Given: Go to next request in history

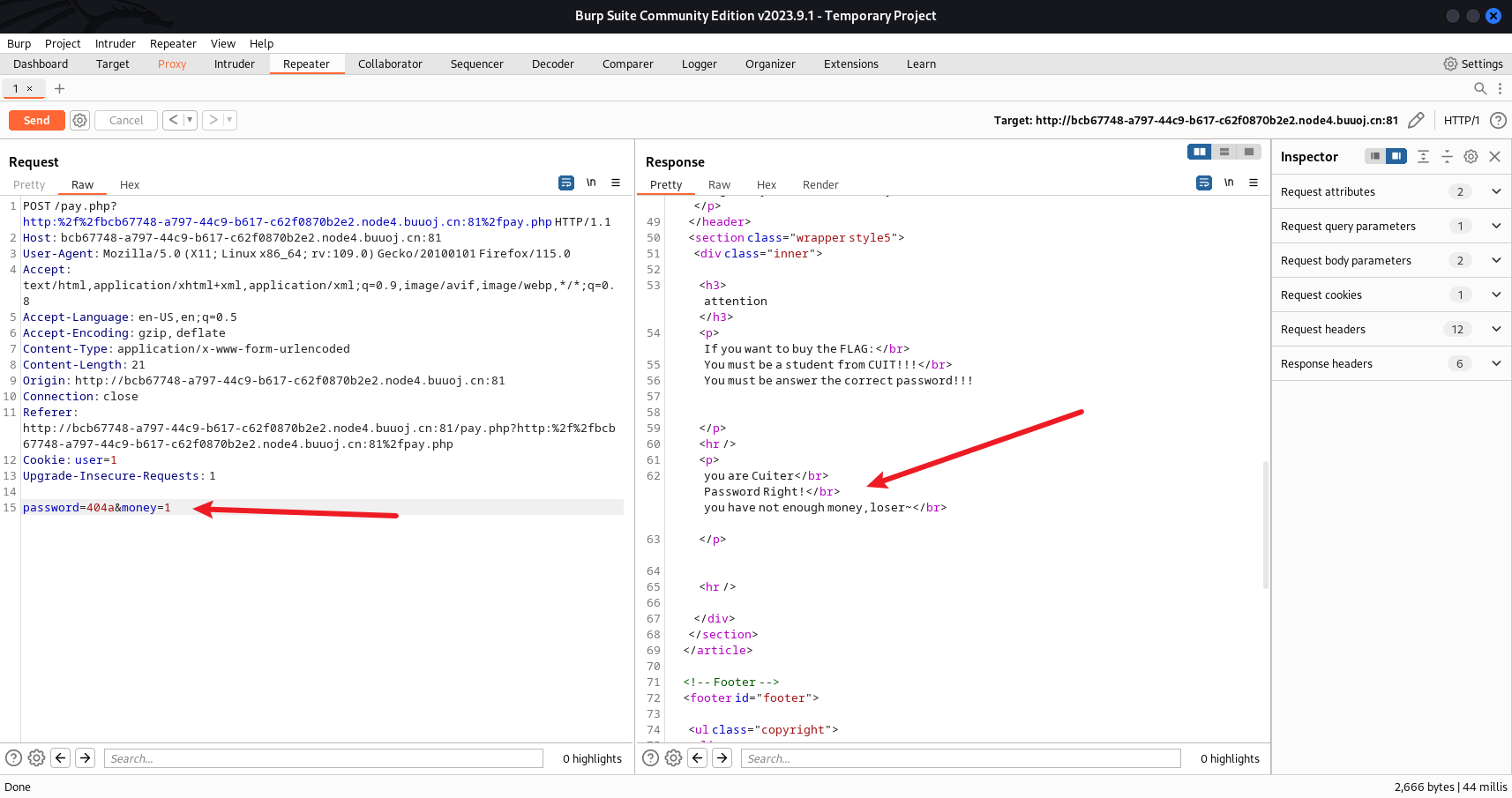Looking at the screenshot, I should pos(213,120).
